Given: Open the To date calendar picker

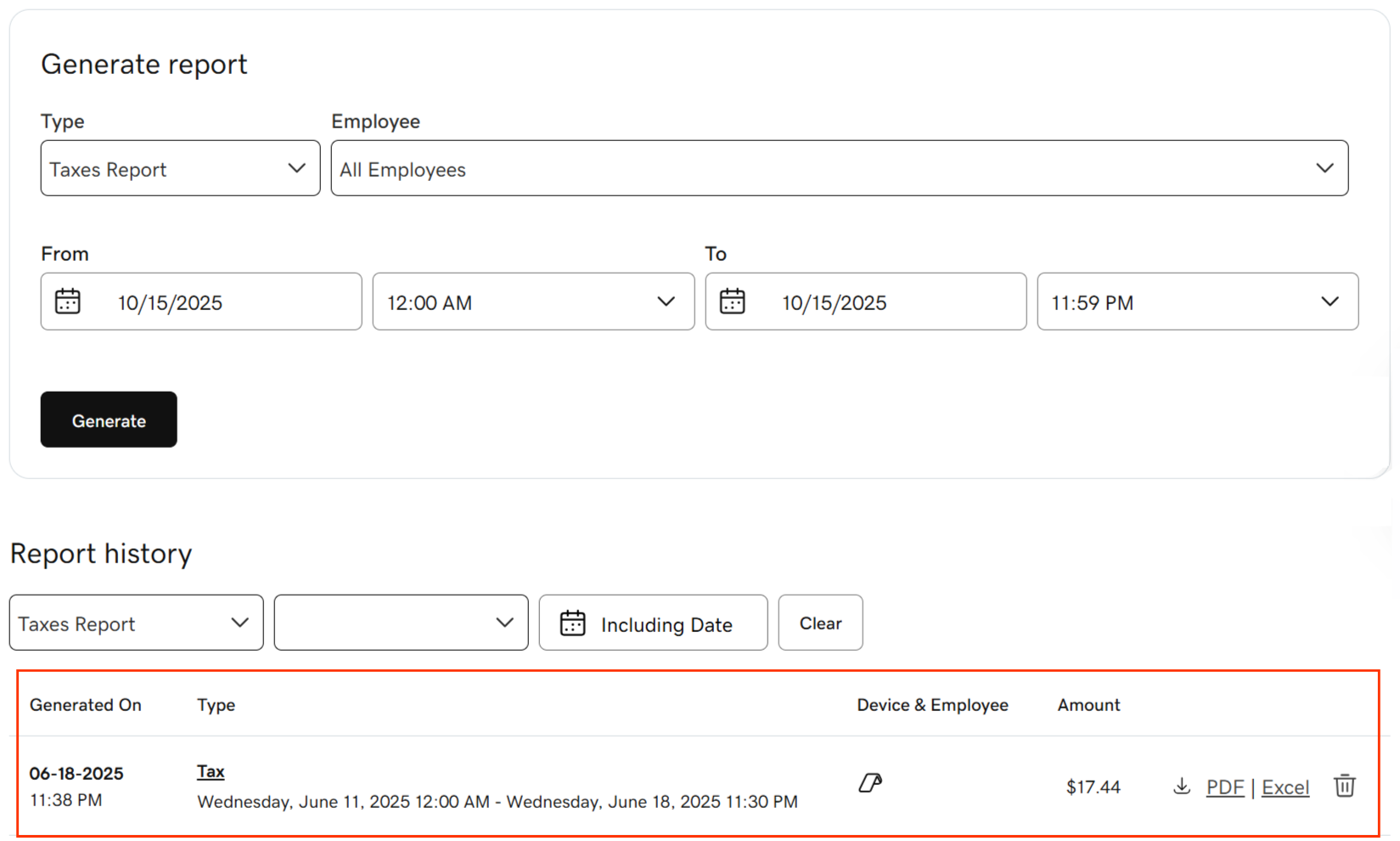Looking at the screenshot, I should click(x=732, y=302).
